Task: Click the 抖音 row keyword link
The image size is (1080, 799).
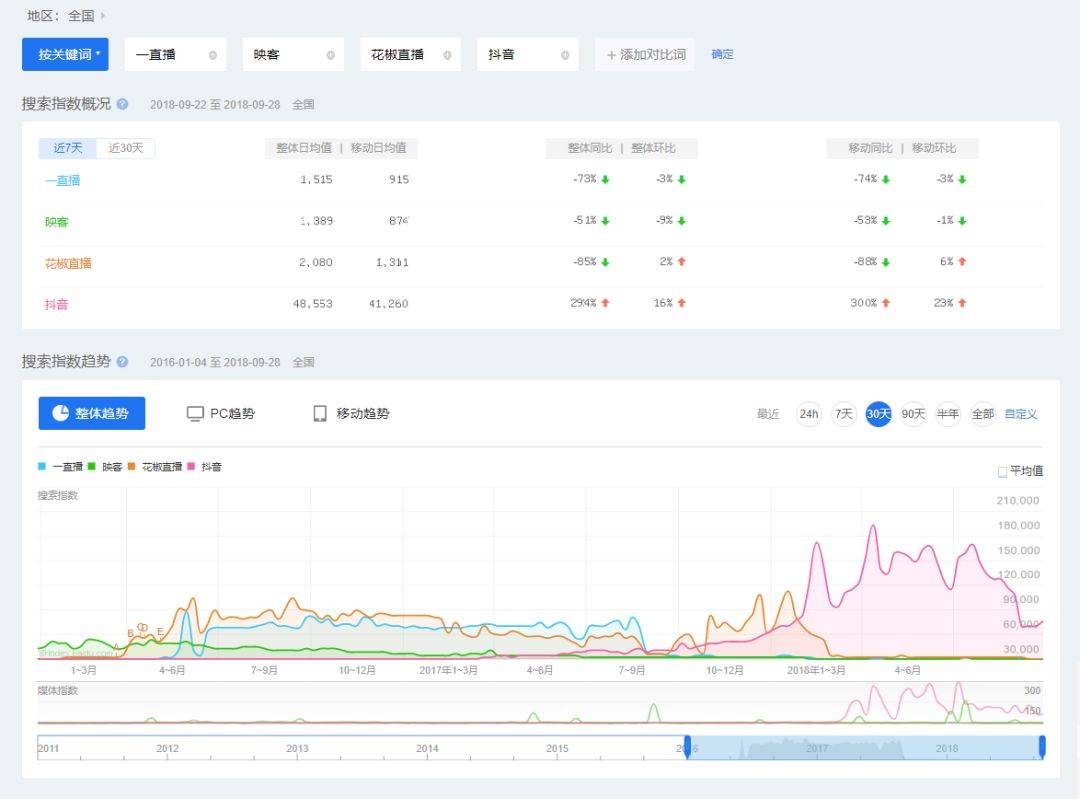Action: (x=56, y=304)
